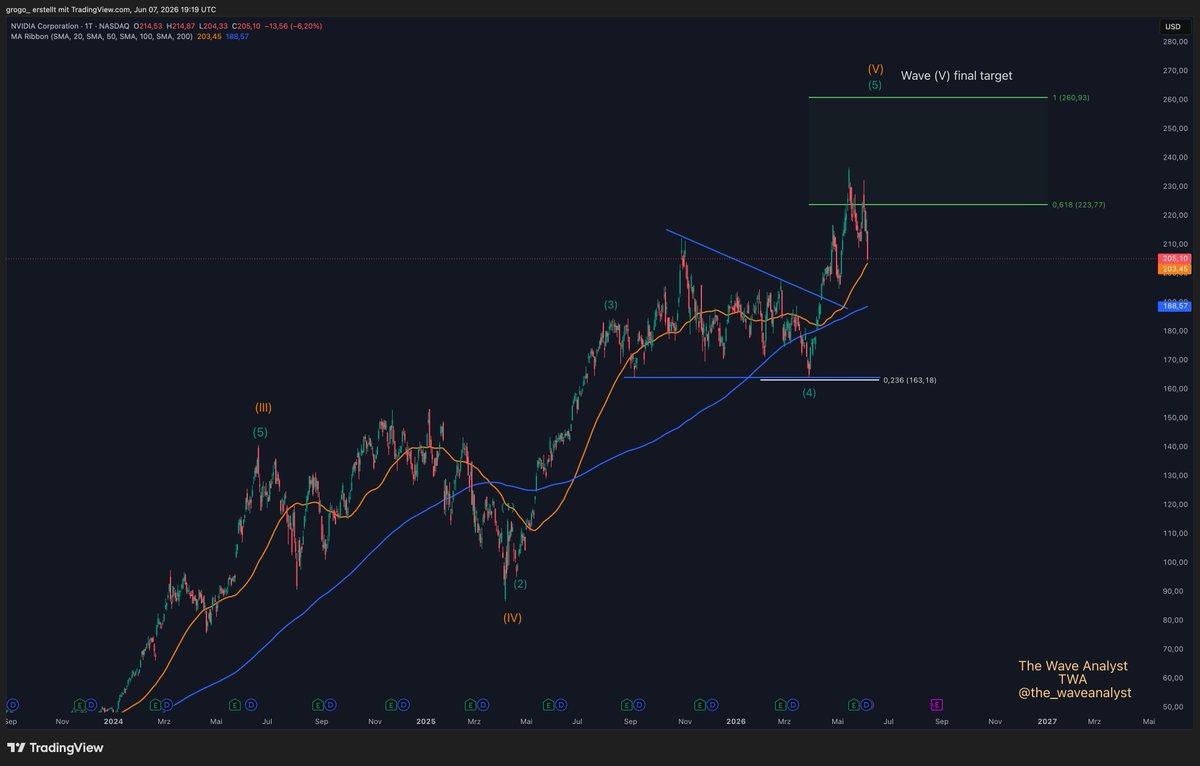Click the 2024 time axis label

[113, 720]
